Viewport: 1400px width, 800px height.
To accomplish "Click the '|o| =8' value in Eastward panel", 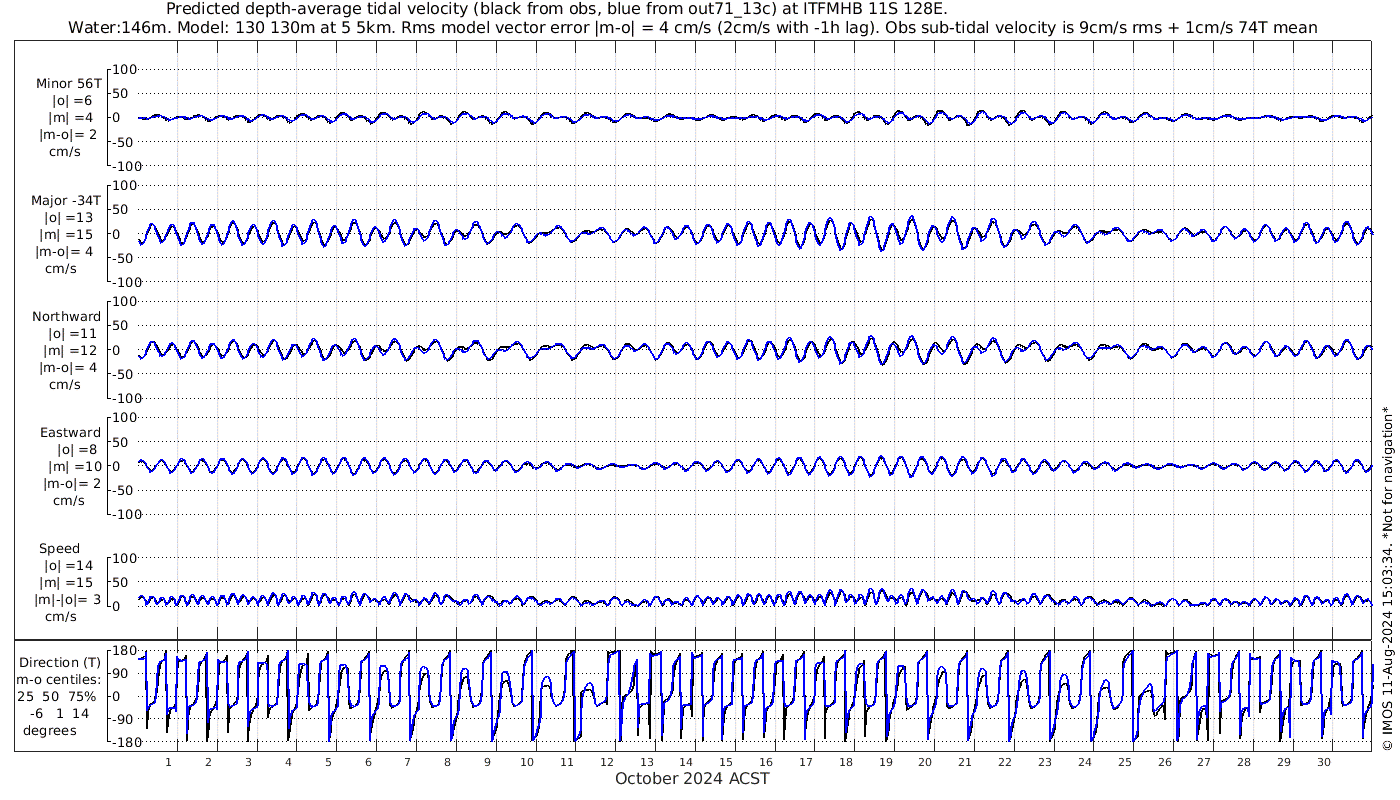I will [76, 450].
